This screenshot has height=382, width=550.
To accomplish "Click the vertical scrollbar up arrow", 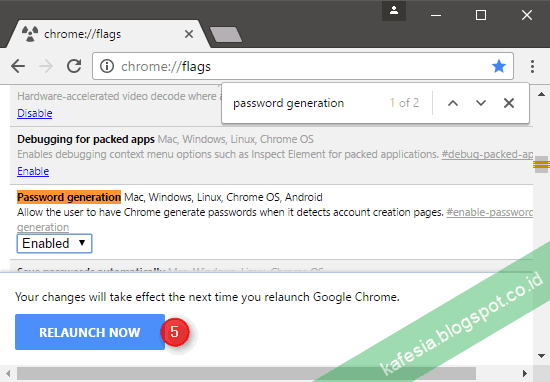I will (541, 94).
